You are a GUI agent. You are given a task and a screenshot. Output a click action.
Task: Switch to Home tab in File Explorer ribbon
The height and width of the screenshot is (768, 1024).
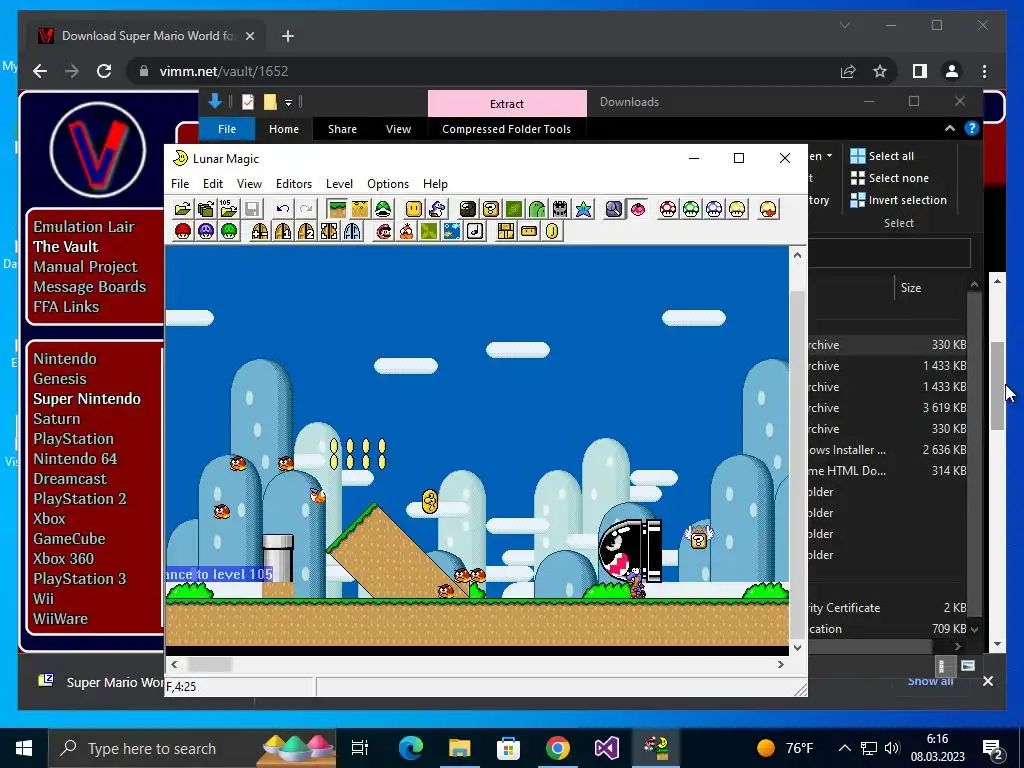(x=283, y=129)
